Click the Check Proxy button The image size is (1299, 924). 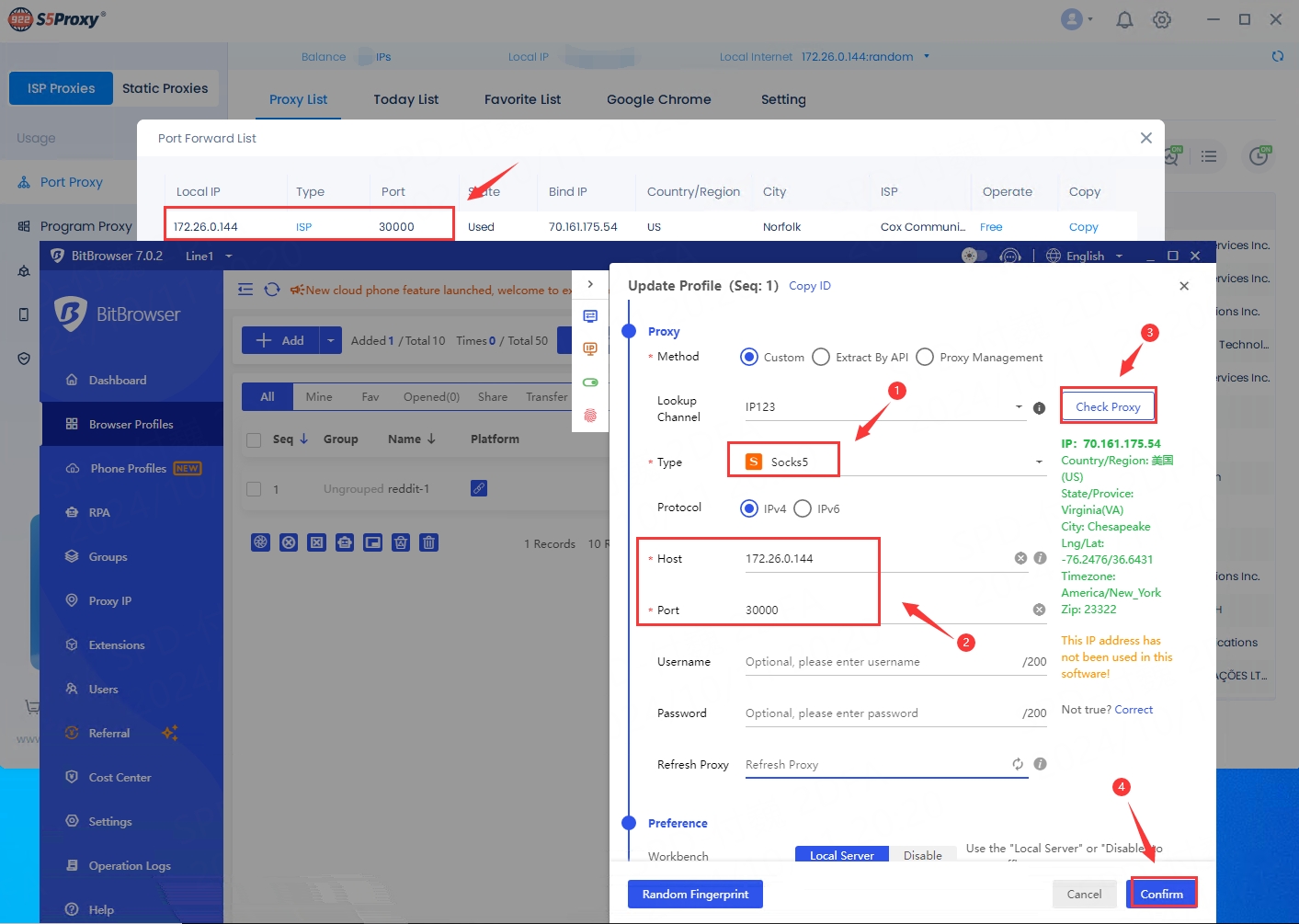coord(1108,406)
